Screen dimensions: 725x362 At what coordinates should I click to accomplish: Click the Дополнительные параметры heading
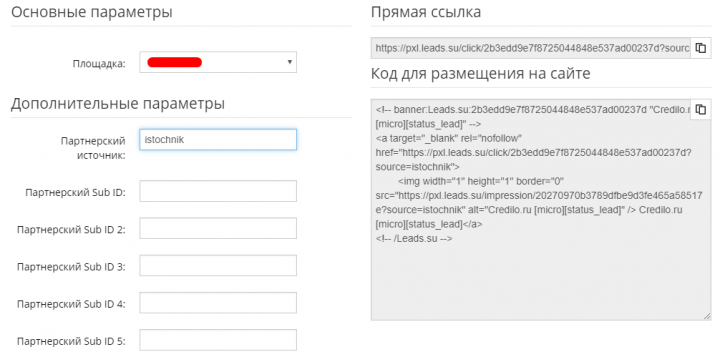(x=118, y=104)
